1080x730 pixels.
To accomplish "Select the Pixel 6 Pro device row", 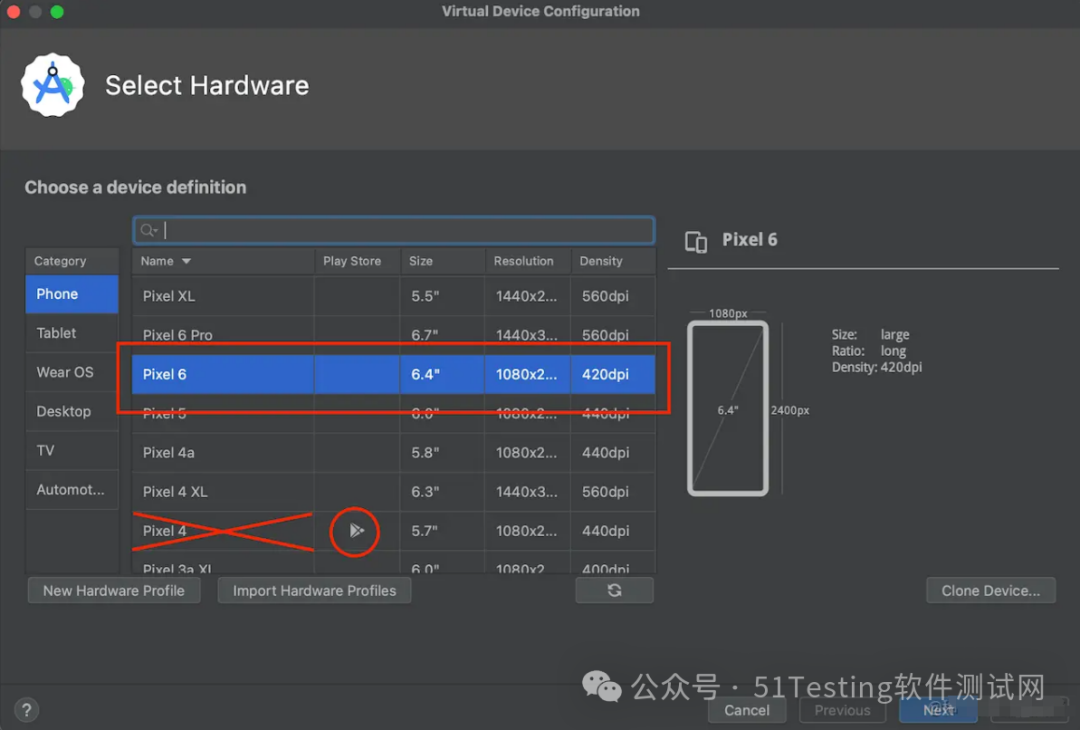I will point(393,335).
